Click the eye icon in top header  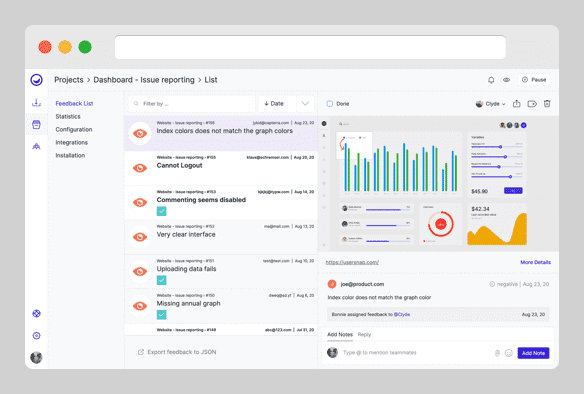pos(507,80)
